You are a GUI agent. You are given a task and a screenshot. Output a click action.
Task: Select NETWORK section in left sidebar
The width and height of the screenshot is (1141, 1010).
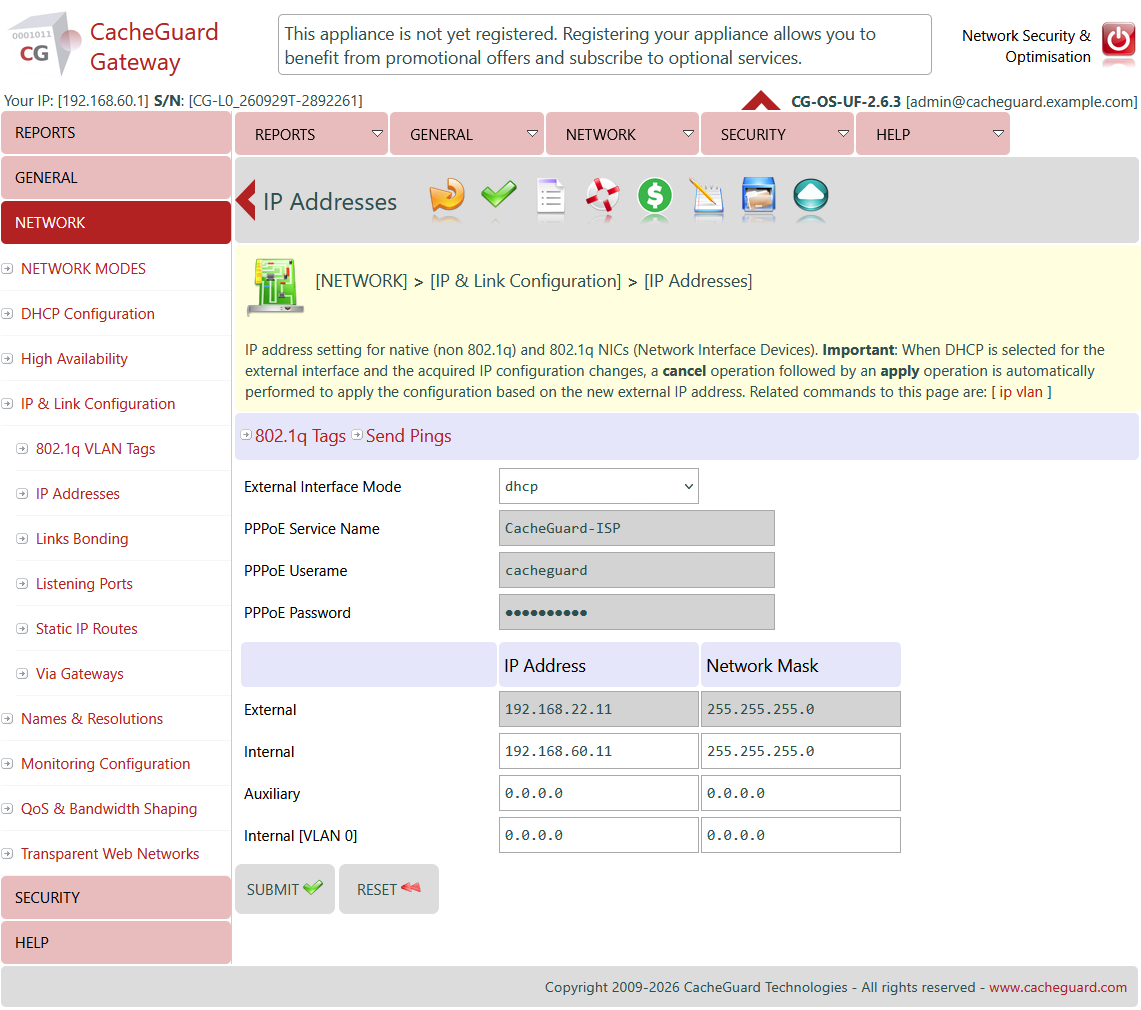pos(116,223)
